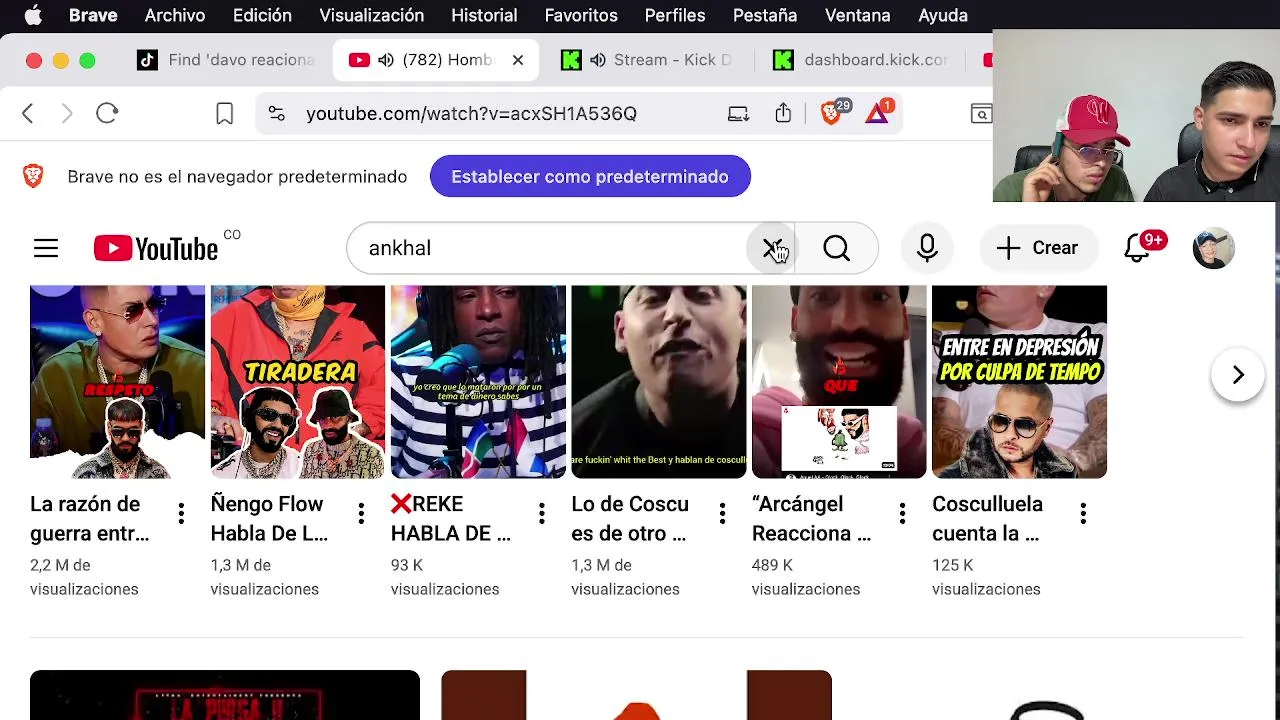Click the Crear button
The height and width of the screenshot is (720, 1280).
click(x=1037, y=248)
